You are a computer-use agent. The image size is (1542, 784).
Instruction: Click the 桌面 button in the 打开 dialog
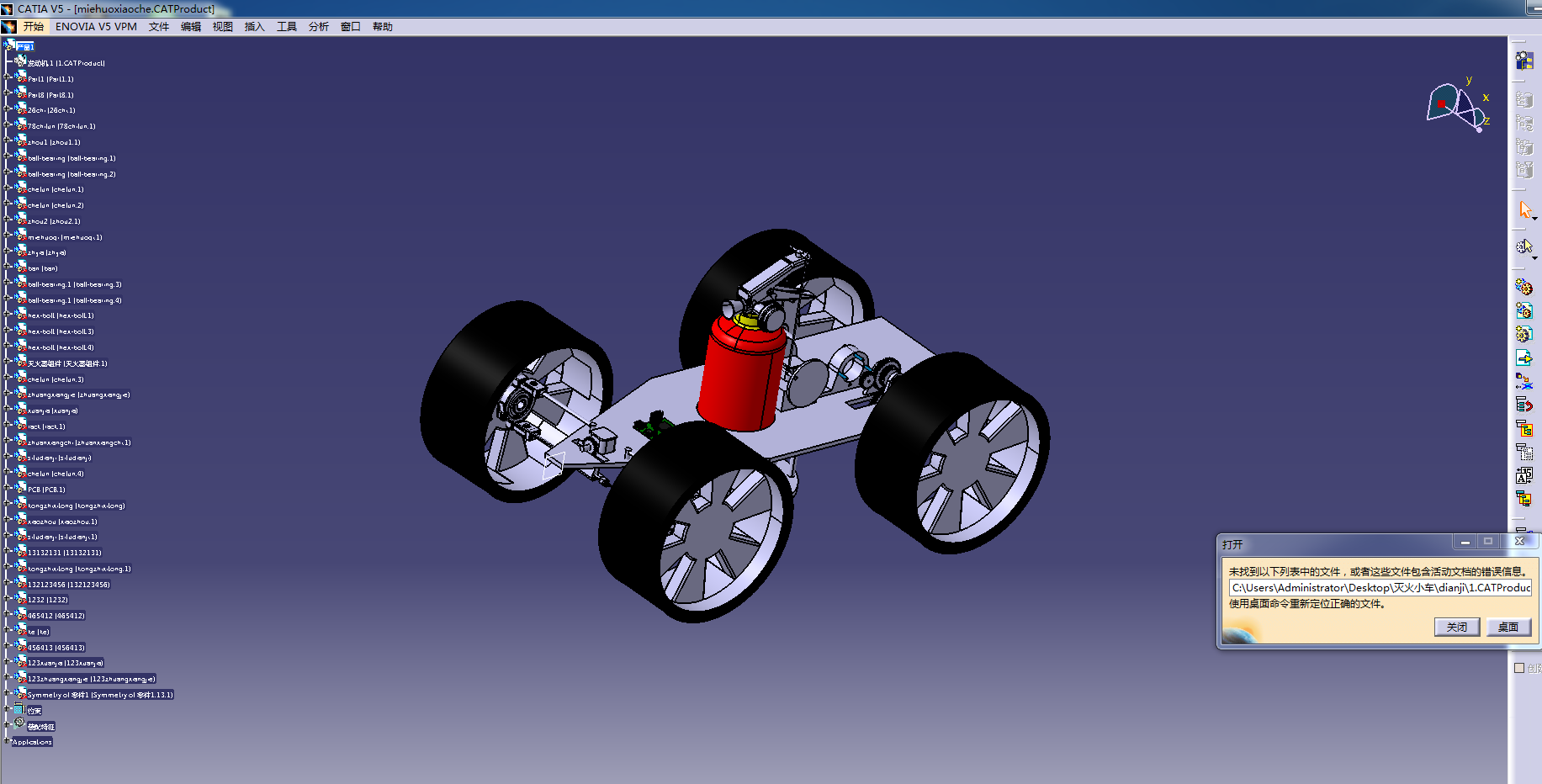tap(1508, 627)
